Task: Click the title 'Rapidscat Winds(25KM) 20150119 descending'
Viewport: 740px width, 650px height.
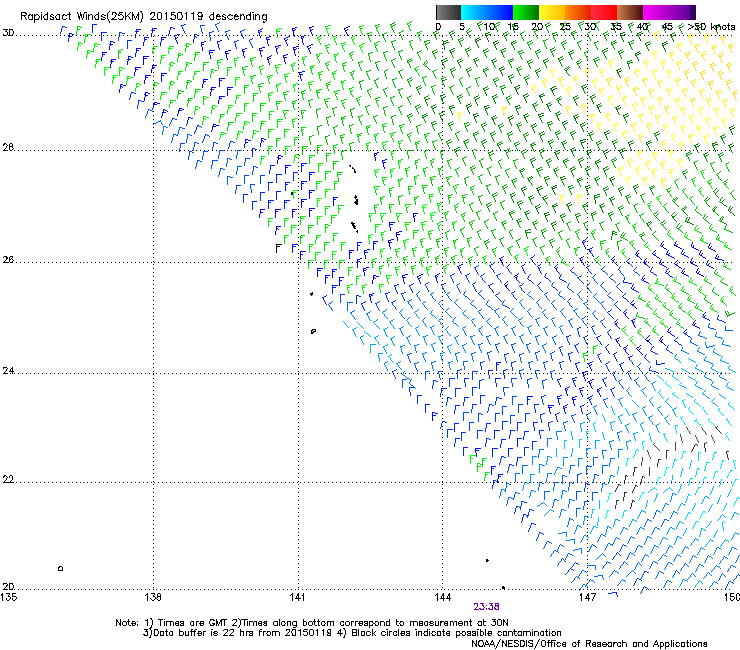Action: (x=143, y=17)
